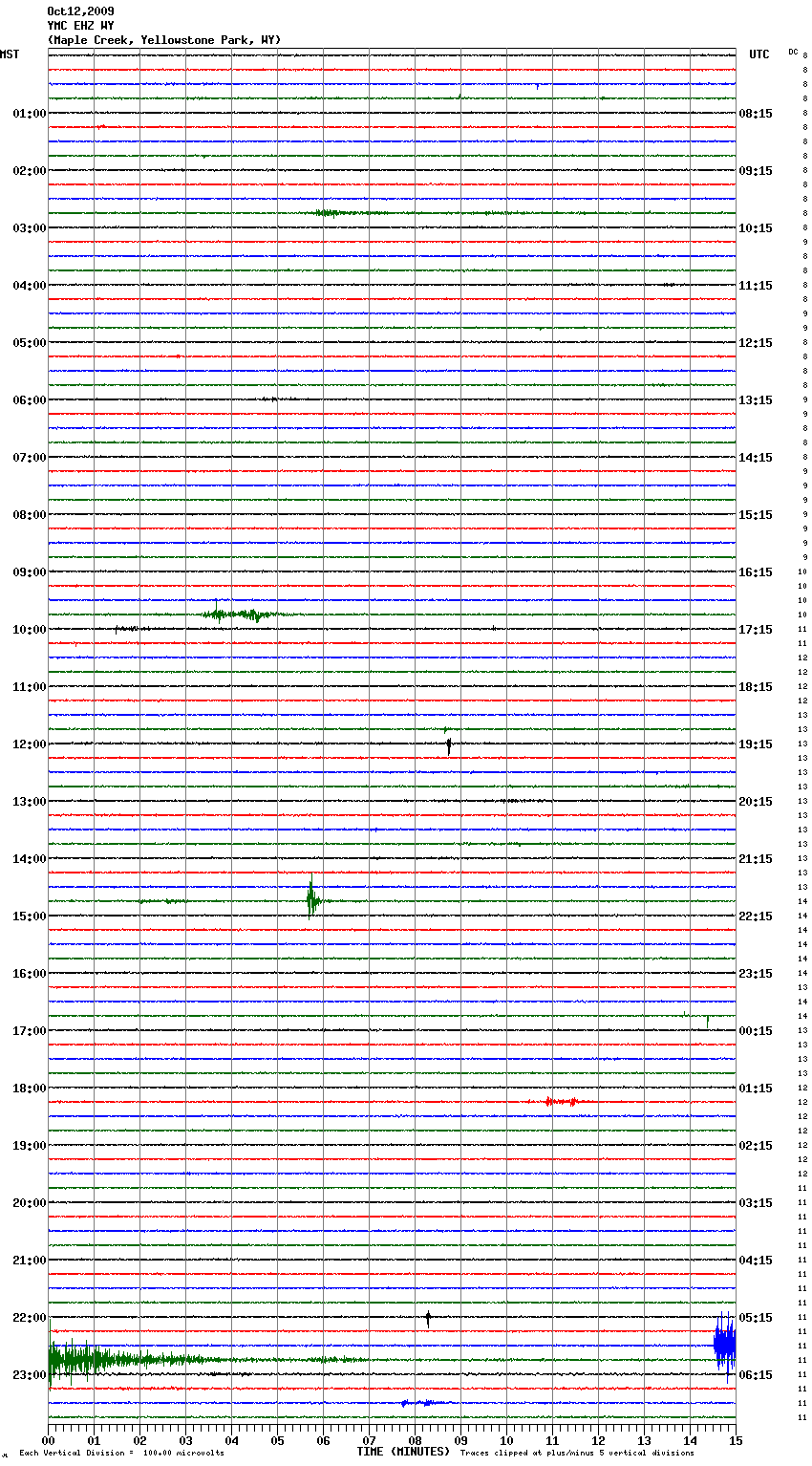
Task: Click the 'TIME (MINUTES)' axis title
Action: pos(403,1452)
